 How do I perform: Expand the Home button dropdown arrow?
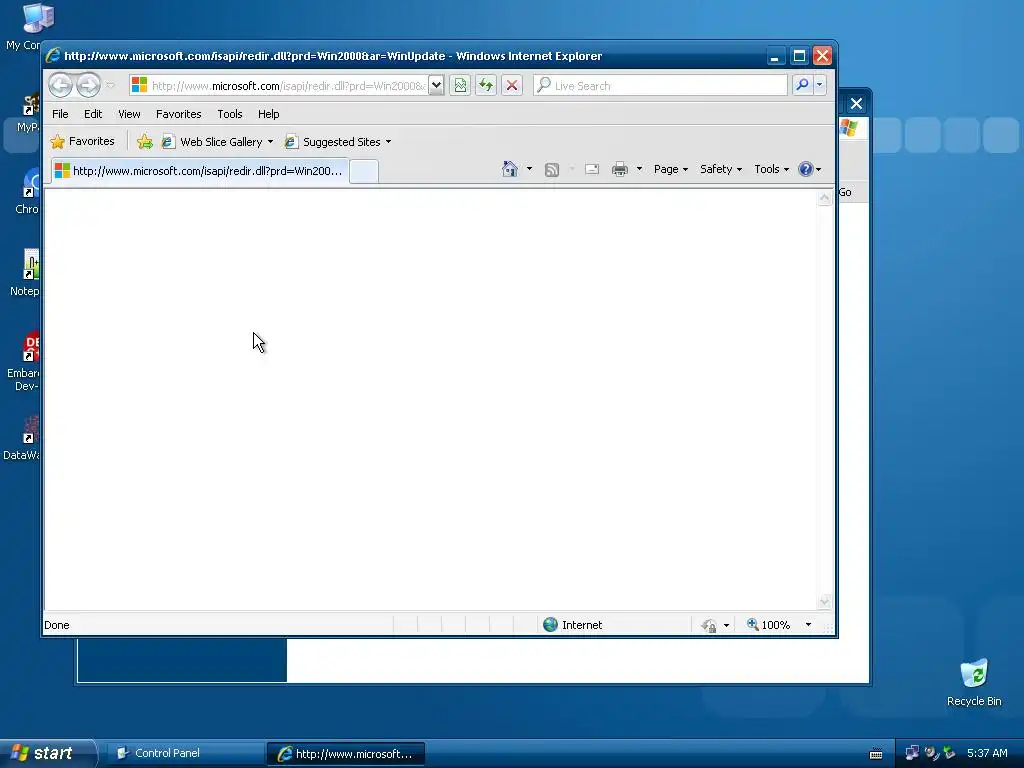(x=530, y=169)
